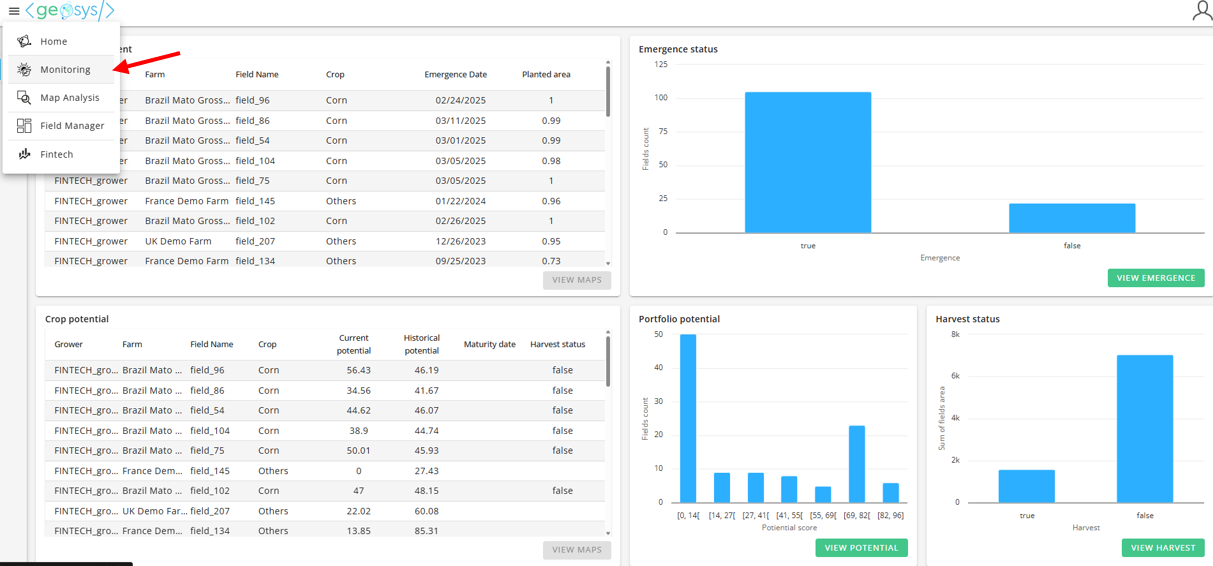Sort by Current potential column header

coord(354,344)
